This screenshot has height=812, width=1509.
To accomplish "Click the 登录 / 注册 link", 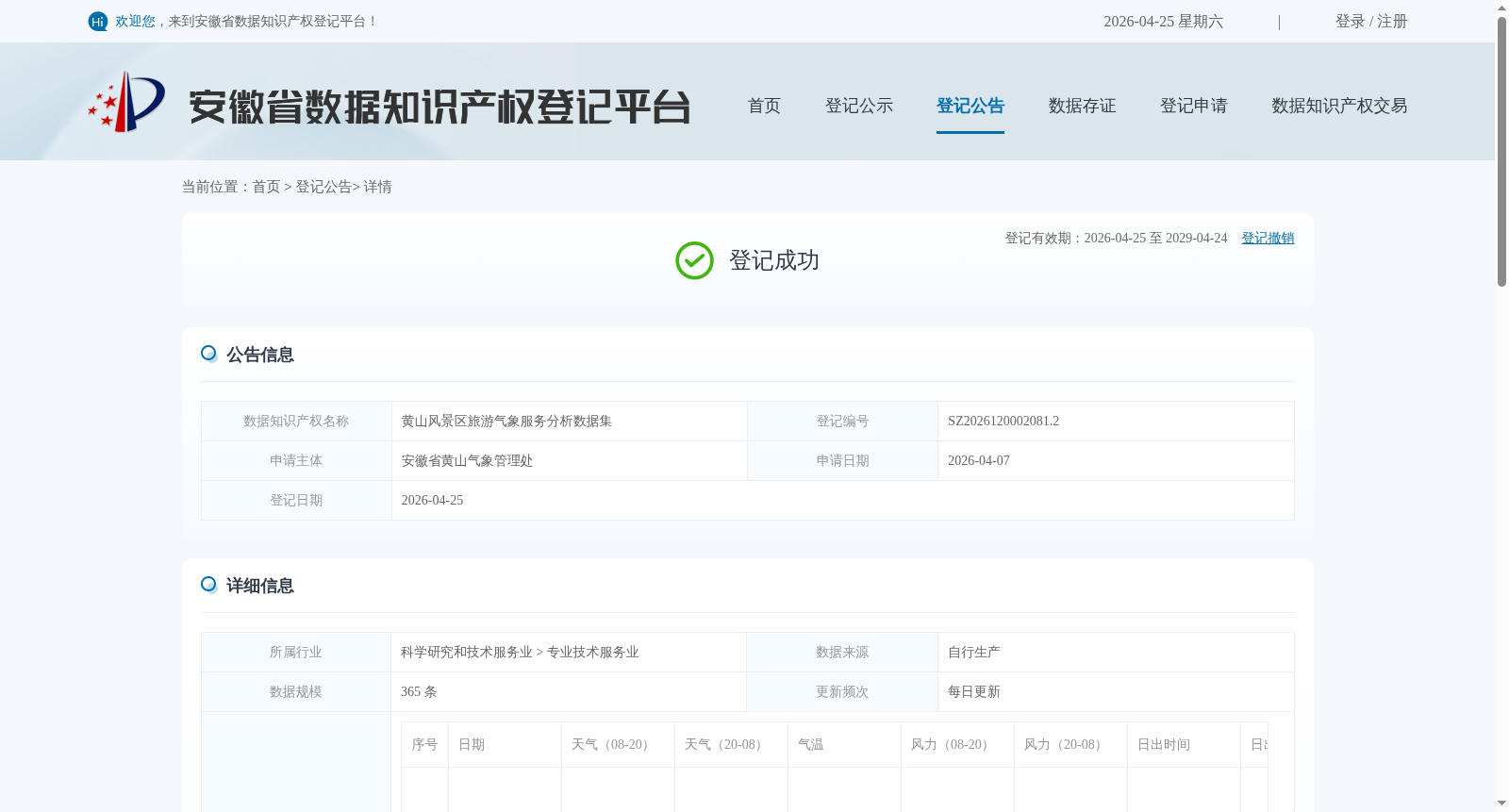I will click(x=1371, y=22).
